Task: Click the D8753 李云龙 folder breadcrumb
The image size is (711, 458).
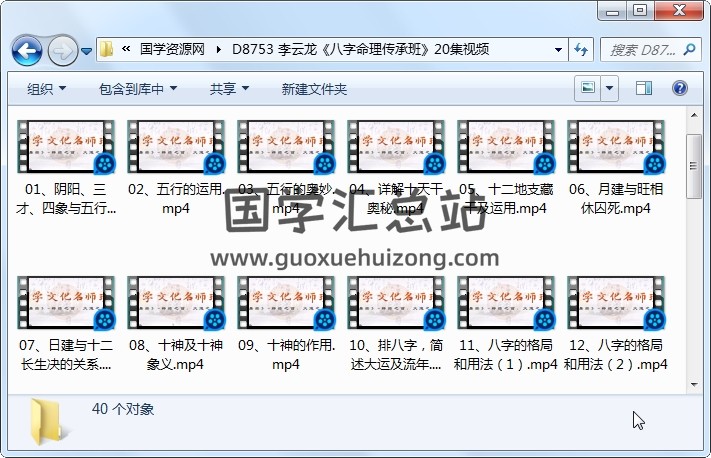Action: click(360, 49)
